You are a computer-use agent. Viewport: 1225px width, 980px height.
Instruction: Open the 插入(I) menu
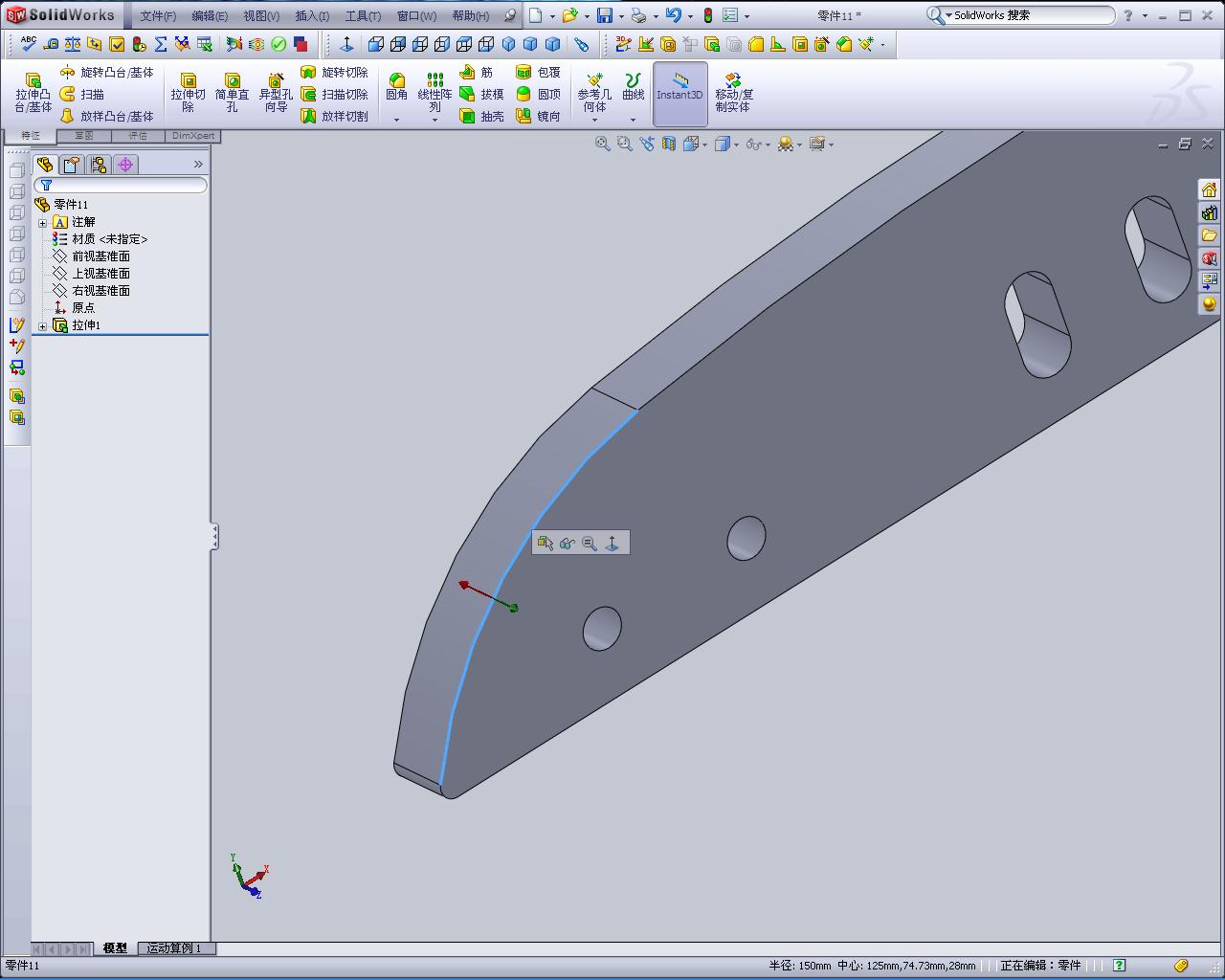[312, 16]
